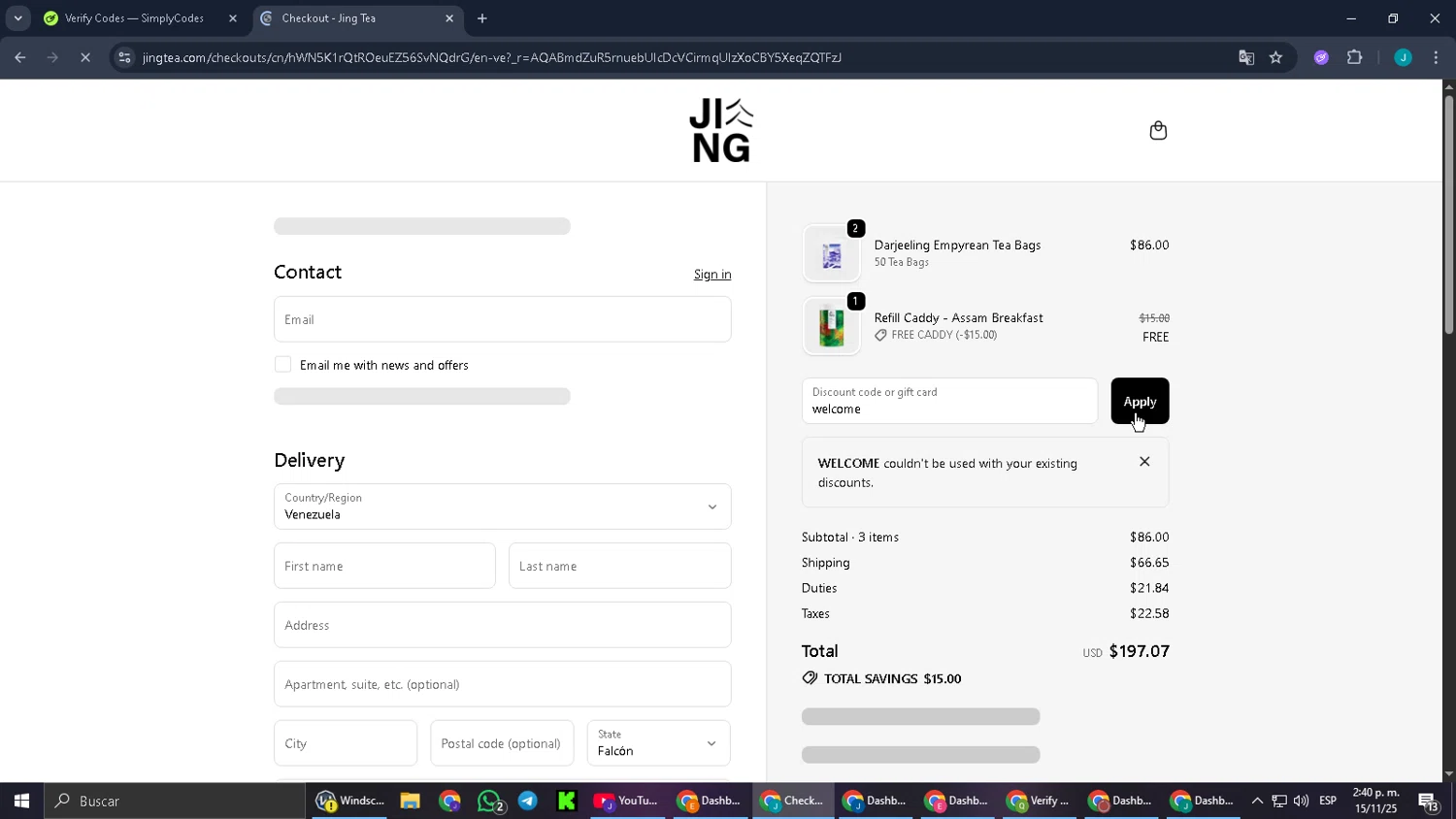Open the shopping bag cart icon

[1158, 131]
